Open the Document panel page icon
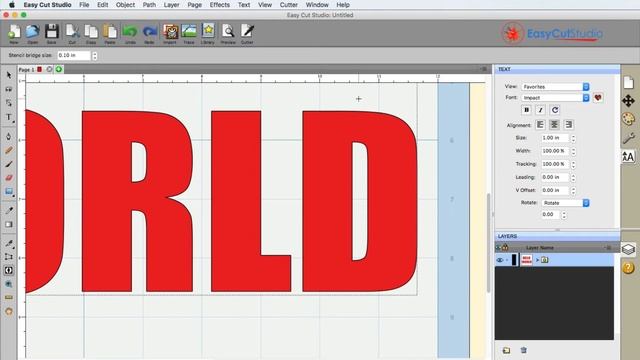Screen dimensions: 640x360 (x=629, y=83)
